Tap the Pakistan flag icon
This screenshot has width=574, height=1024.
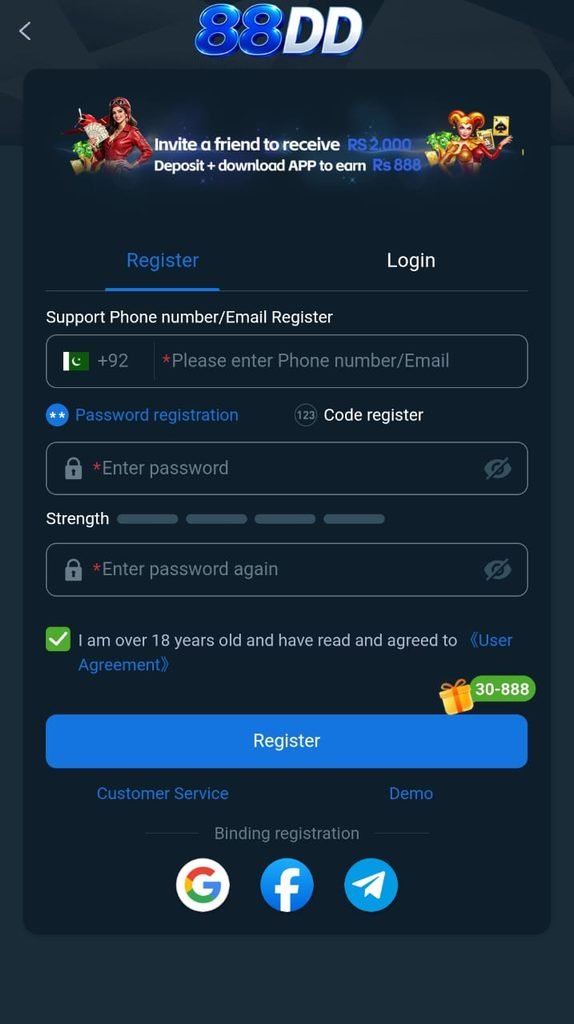[x=76, y=360]
